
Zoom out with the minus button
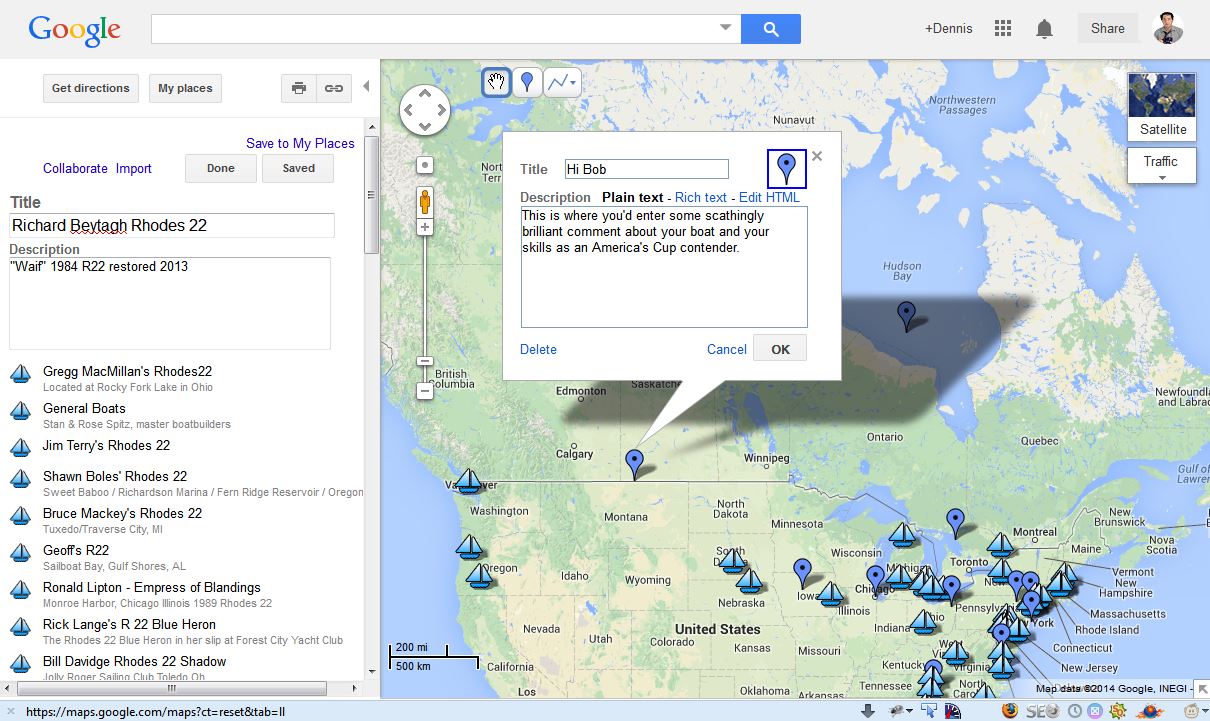pyautogui.click(x=425, y=391)
